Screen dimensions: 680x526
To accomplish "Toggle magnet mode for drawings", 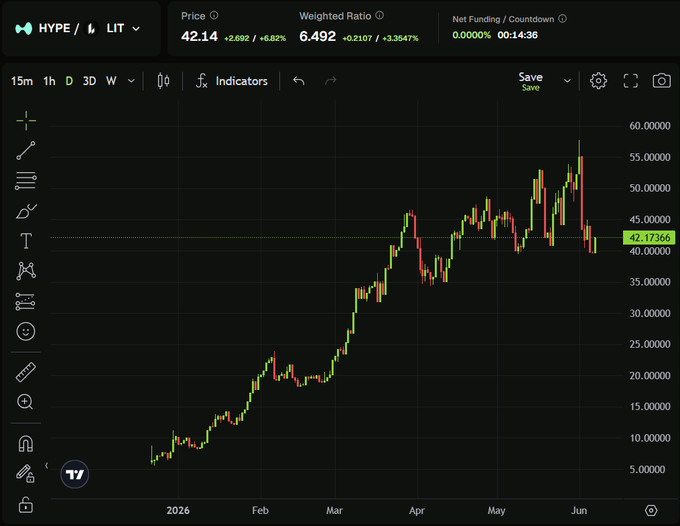I will click(x=26, y=443).
